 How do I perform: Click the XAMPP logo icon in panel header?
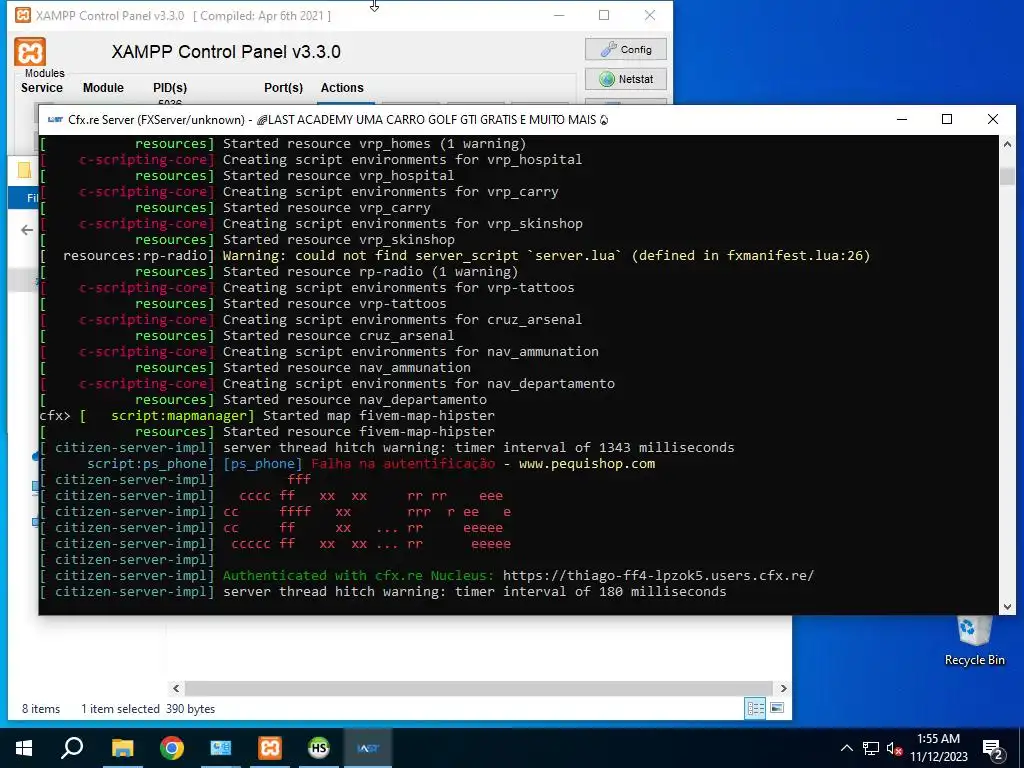(30, 52)
